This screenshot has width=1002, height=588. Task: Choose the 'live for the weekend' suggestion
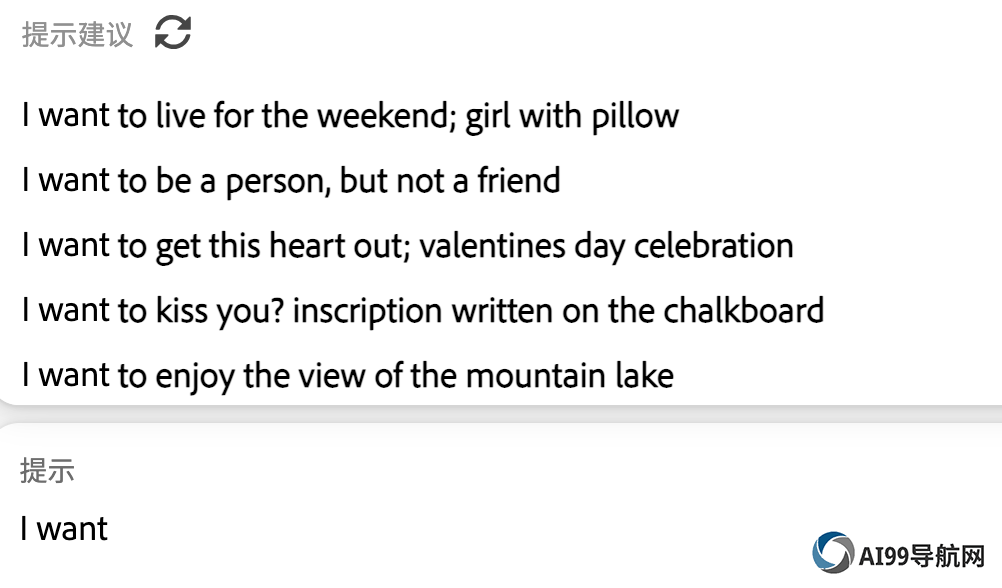(x=350, y=116)
